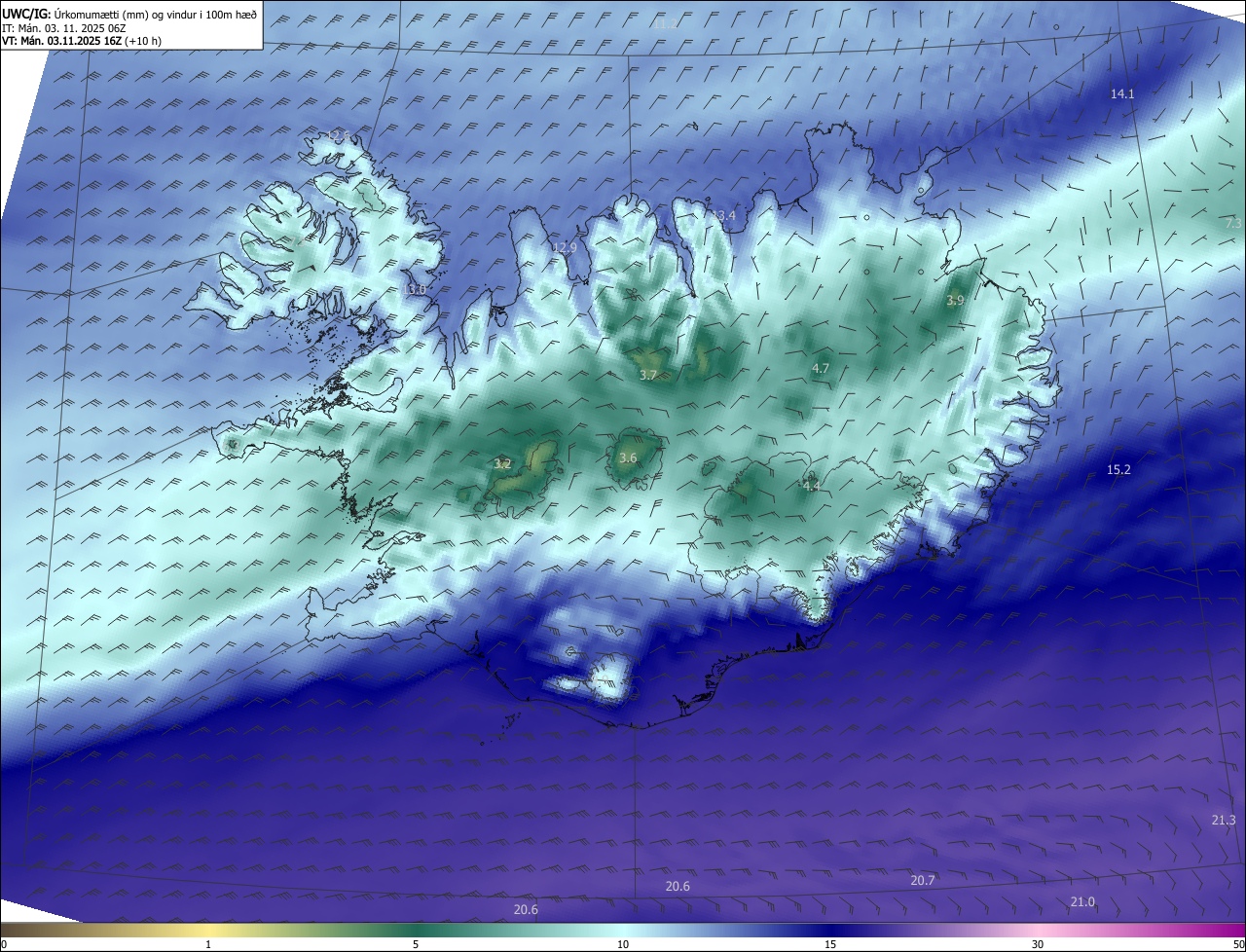
Task: Click the legend tick labeled 50
Action: click(x=1239, y=944)
